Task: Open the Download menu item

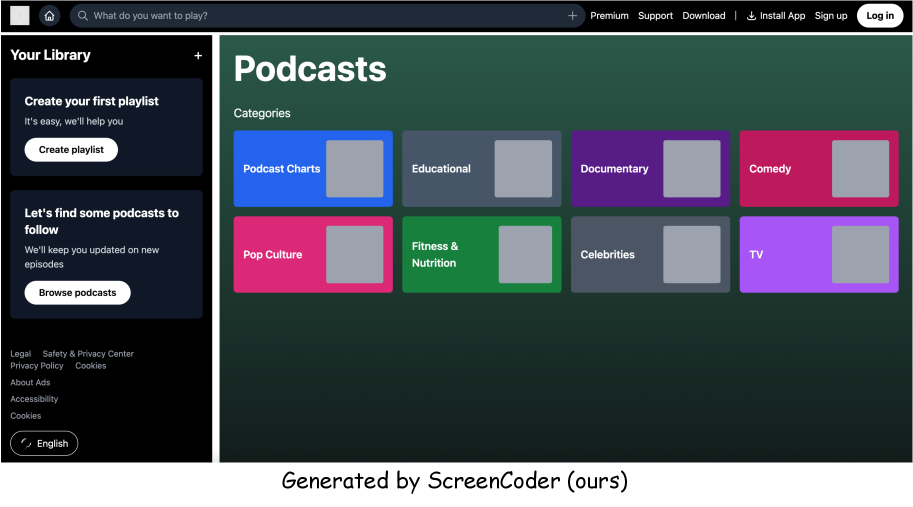Action: 704,16
